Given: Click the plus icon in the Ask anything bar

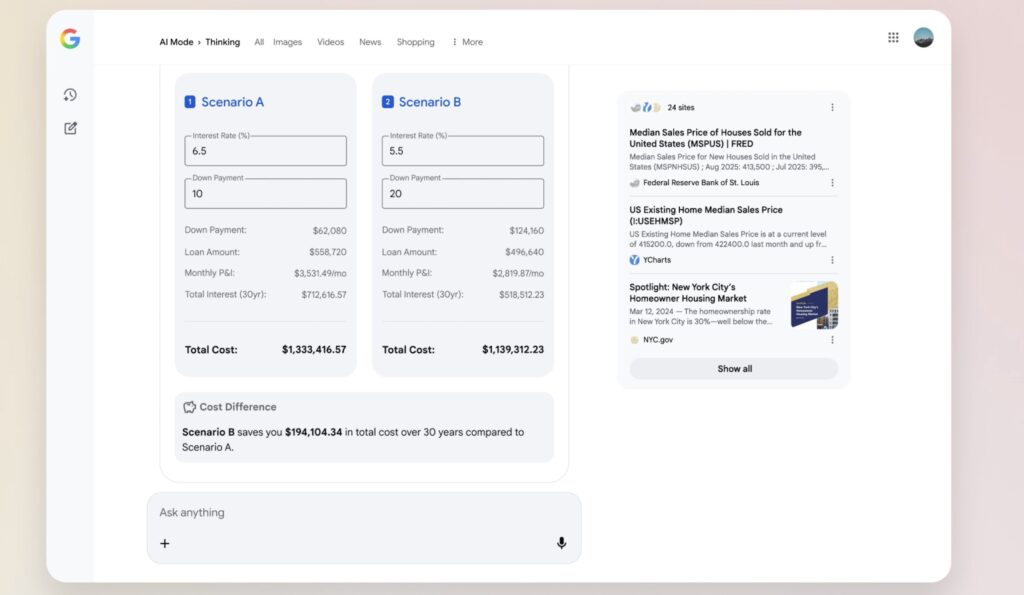Looking at the screenshot, I should click(x=165, y=543).
